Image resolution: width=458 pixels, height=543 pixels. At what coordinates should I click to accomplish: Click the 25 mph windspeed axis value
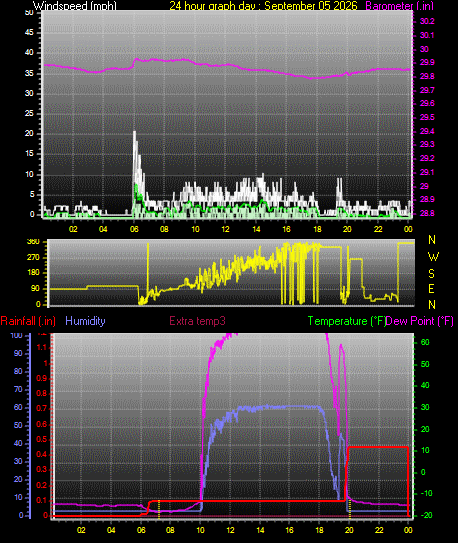29,114
